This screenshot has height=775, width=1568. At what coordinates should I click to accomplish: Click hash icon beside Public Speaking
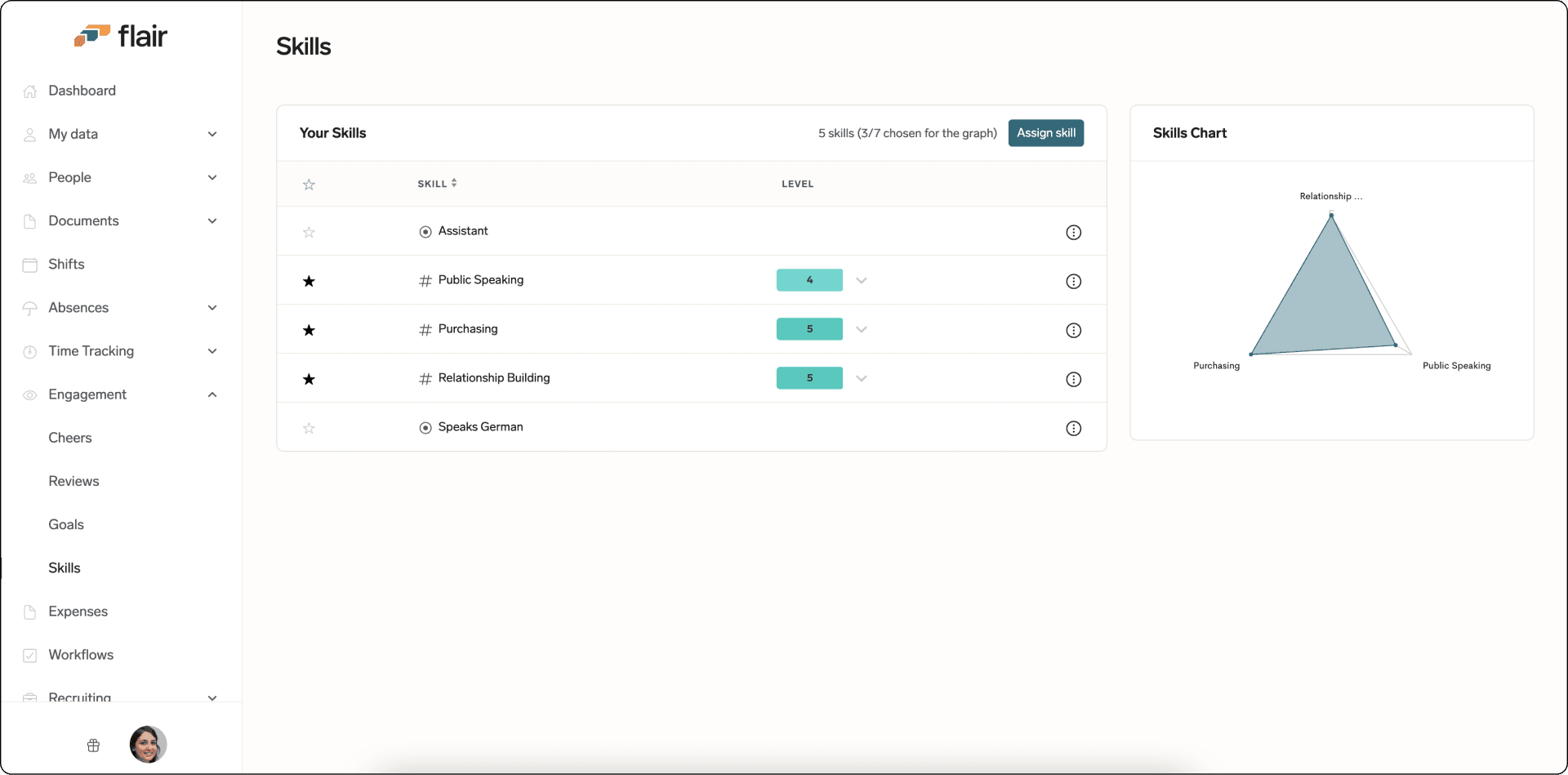click(x=425, y=281)
